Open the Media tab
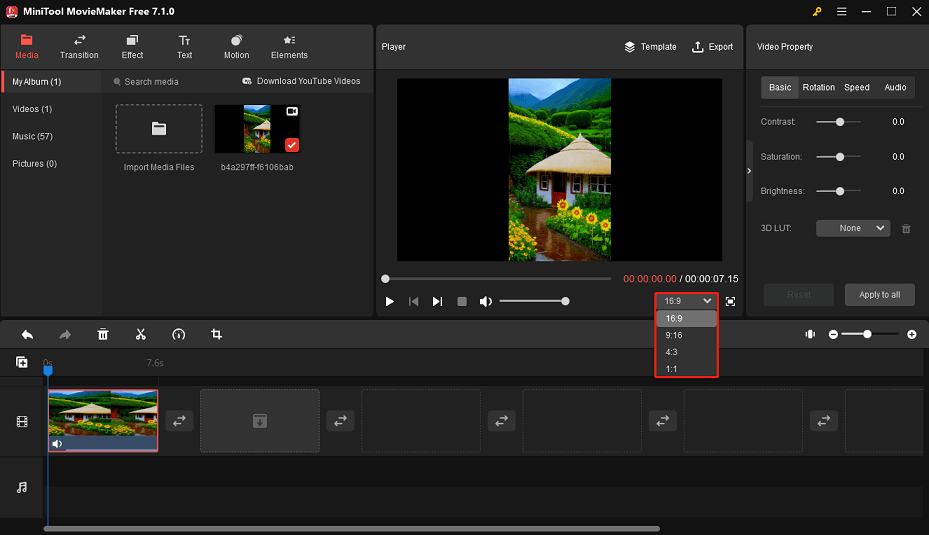The width and height of the screenshot is (929, 535). [26, 47]
